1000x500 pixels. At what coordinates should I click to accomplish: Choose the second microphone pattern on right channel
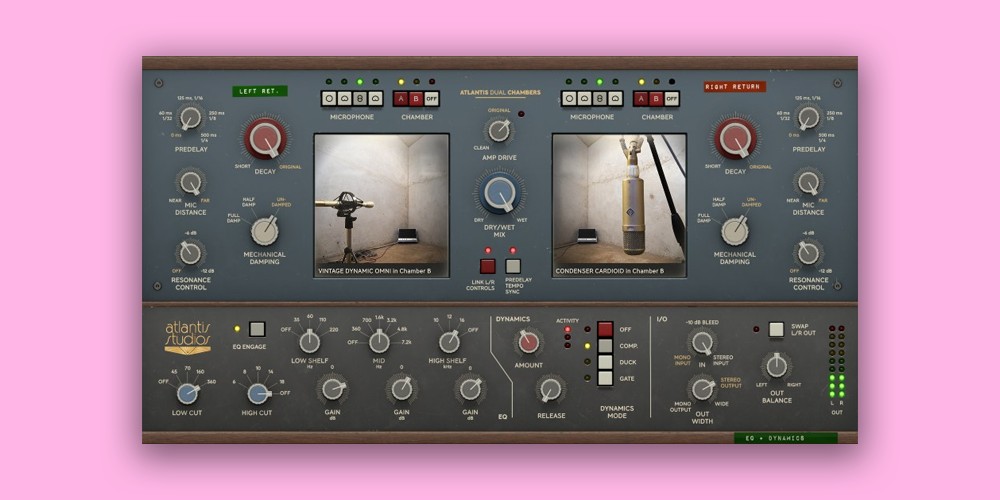tap(585, 98)
